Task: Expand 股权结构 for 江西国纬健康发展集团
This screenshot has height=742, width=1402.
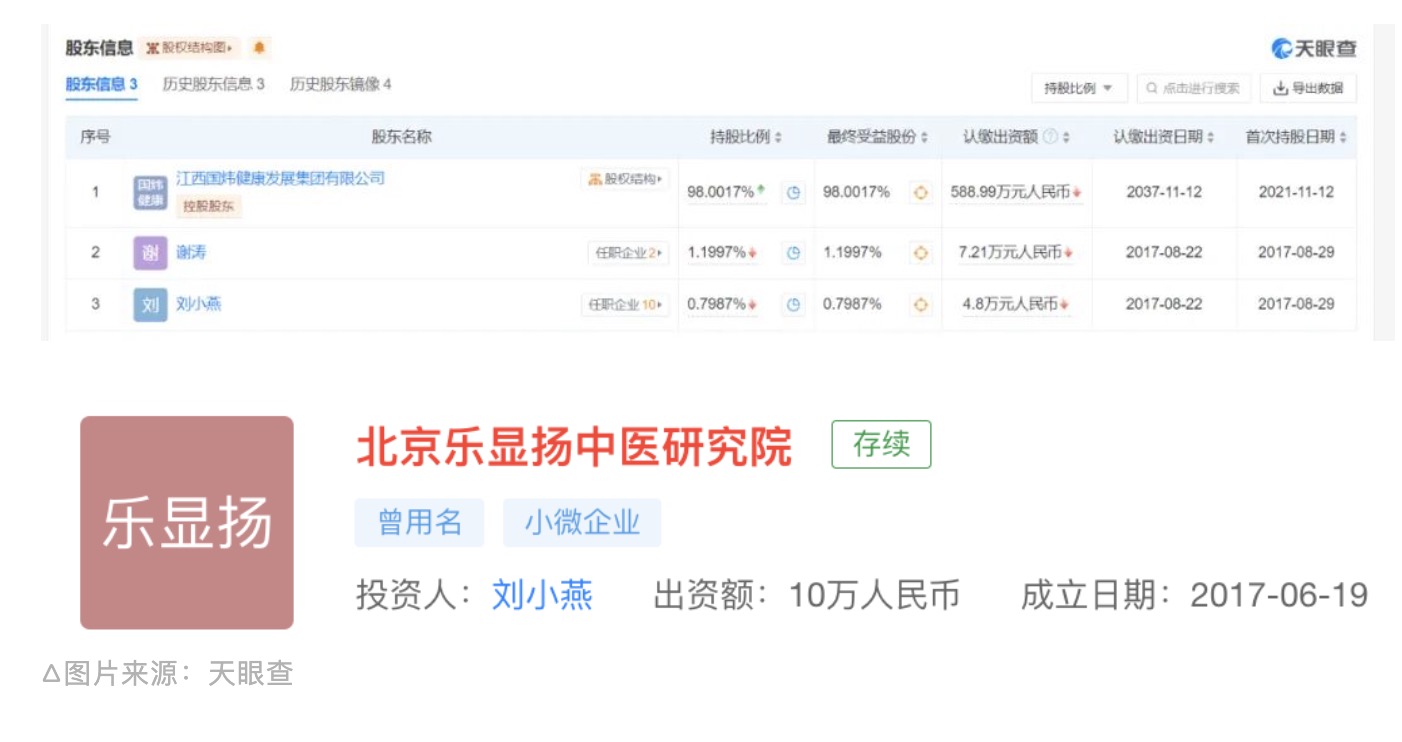Action: tap(625, 179)
